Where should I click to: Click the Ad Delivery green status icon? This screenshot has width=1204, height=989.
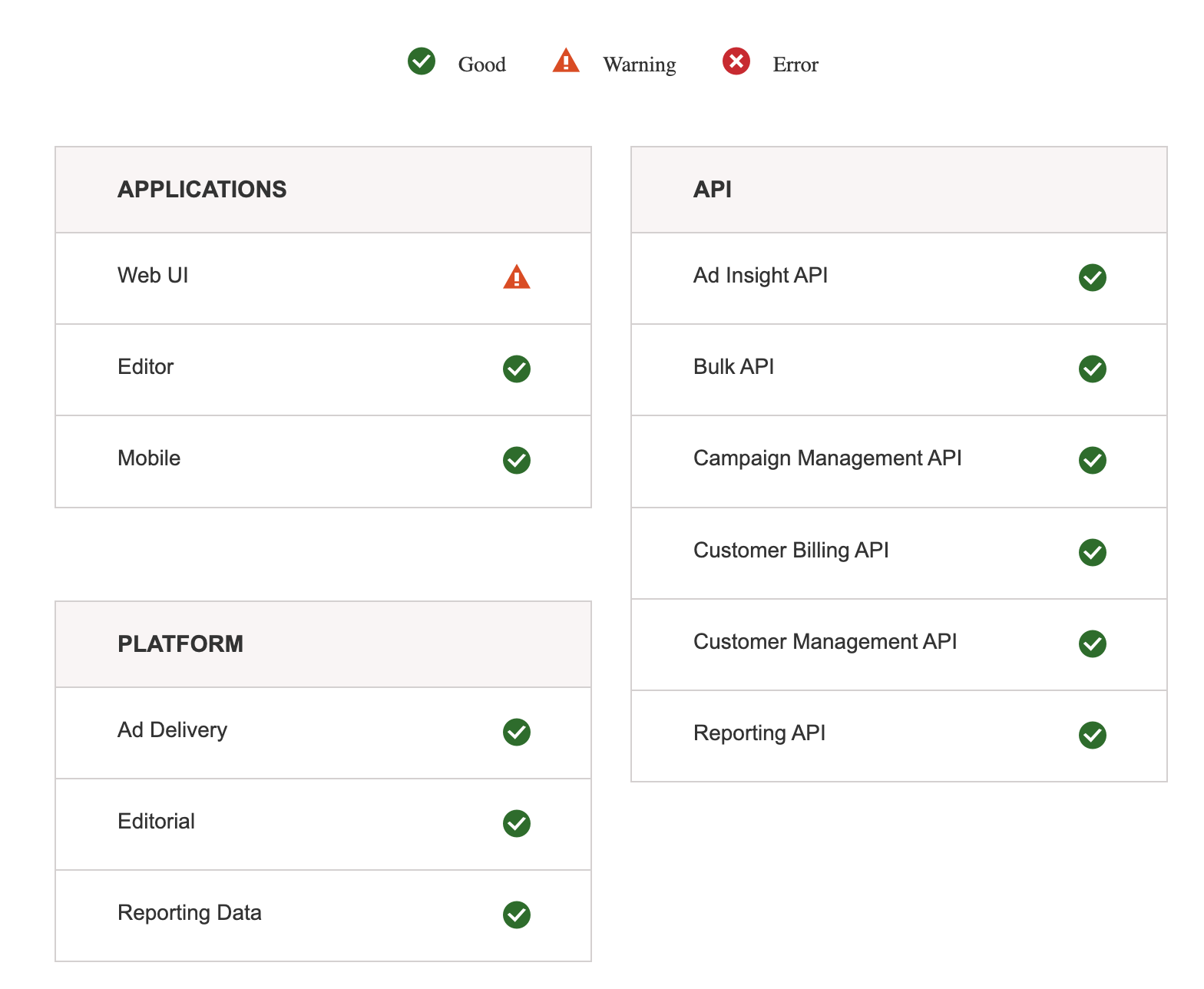[517, 732]
